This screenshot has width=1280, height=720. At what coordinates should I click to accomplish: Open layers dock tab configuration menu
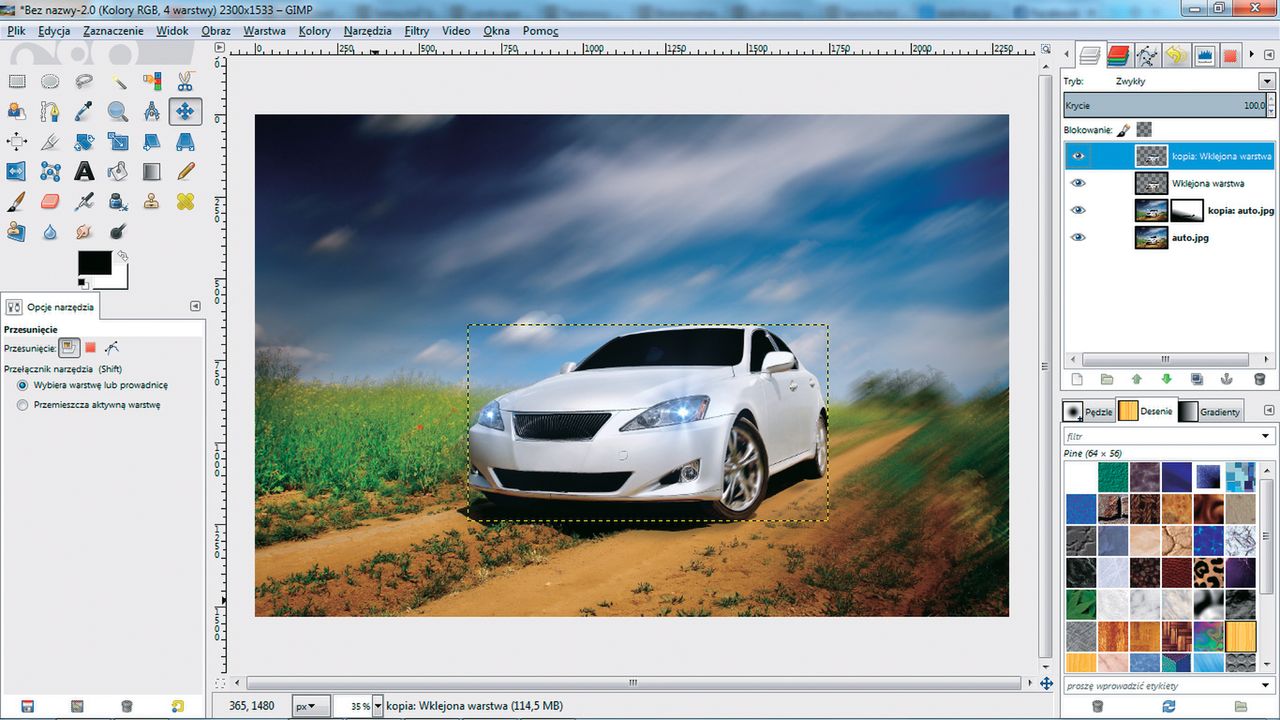1269,55
